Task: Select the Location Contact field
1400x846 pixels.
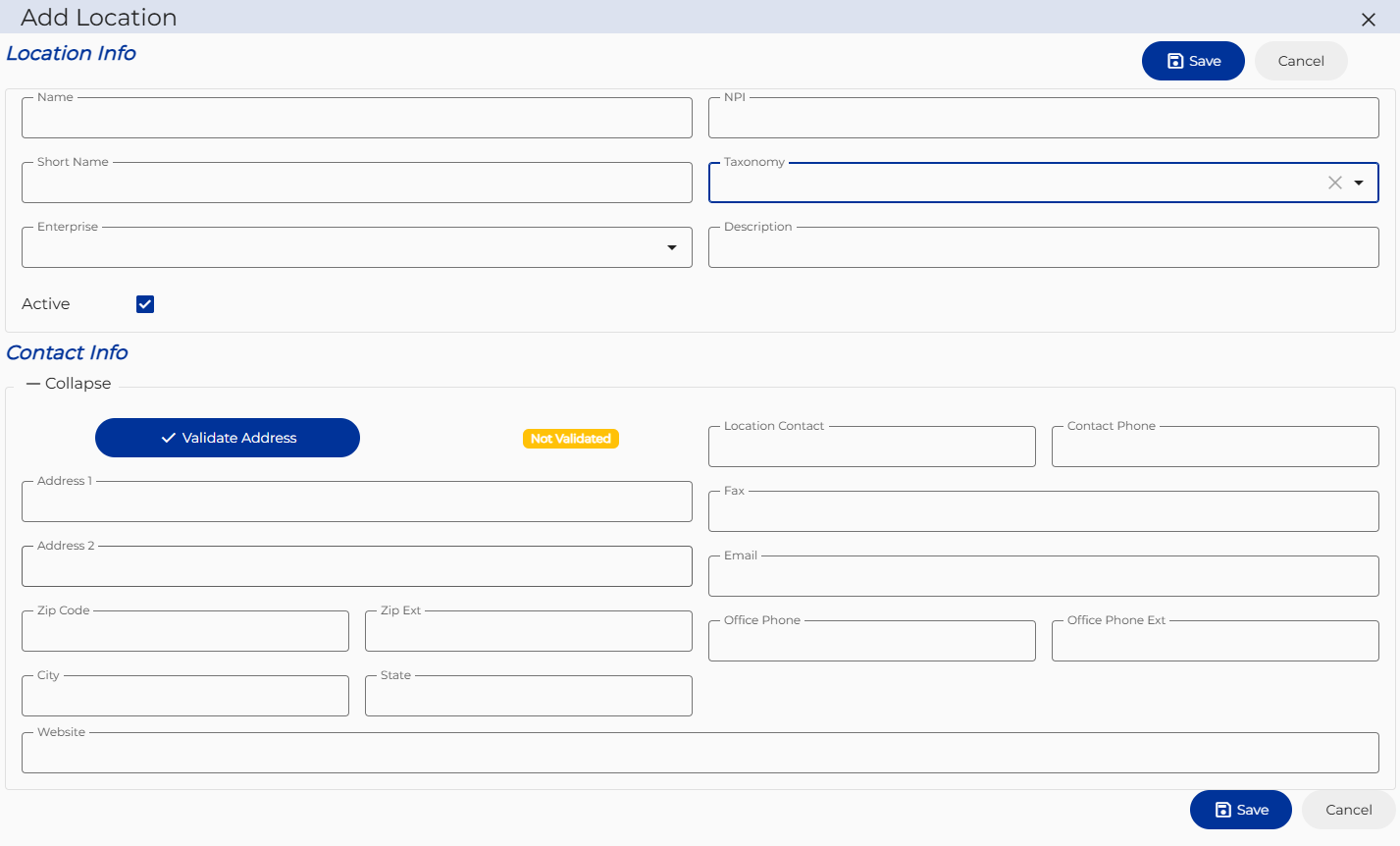Action: (872, 447)
